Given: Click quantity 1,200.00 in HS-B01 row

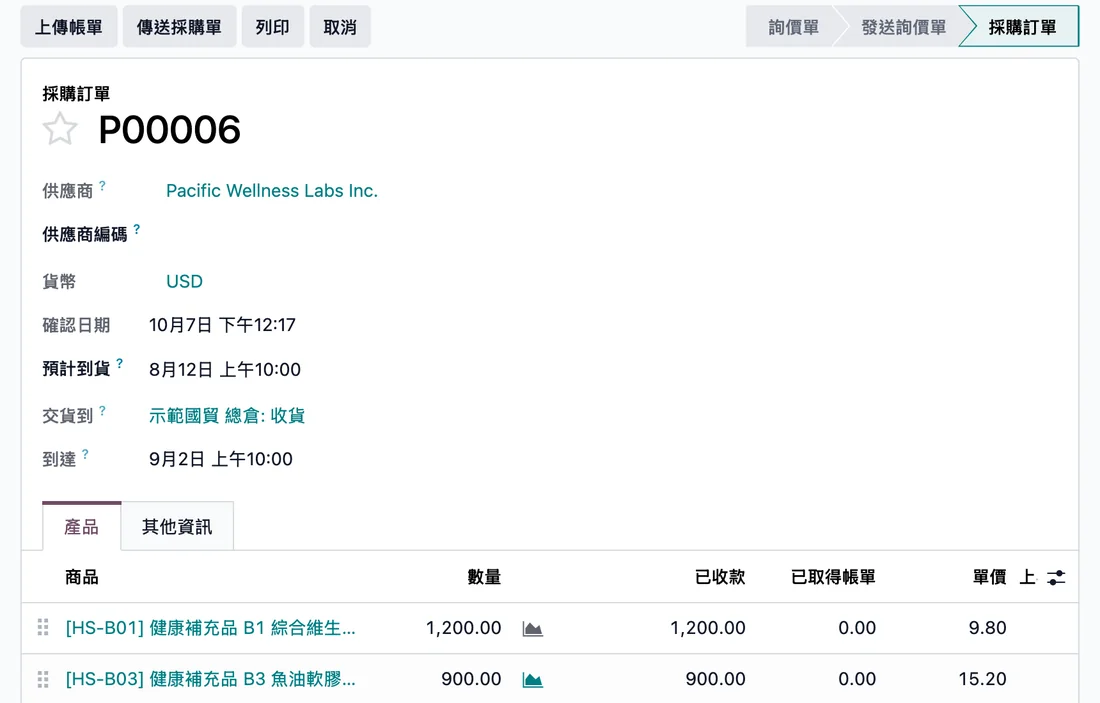Looking at the screenshot, I should (464, 628).
